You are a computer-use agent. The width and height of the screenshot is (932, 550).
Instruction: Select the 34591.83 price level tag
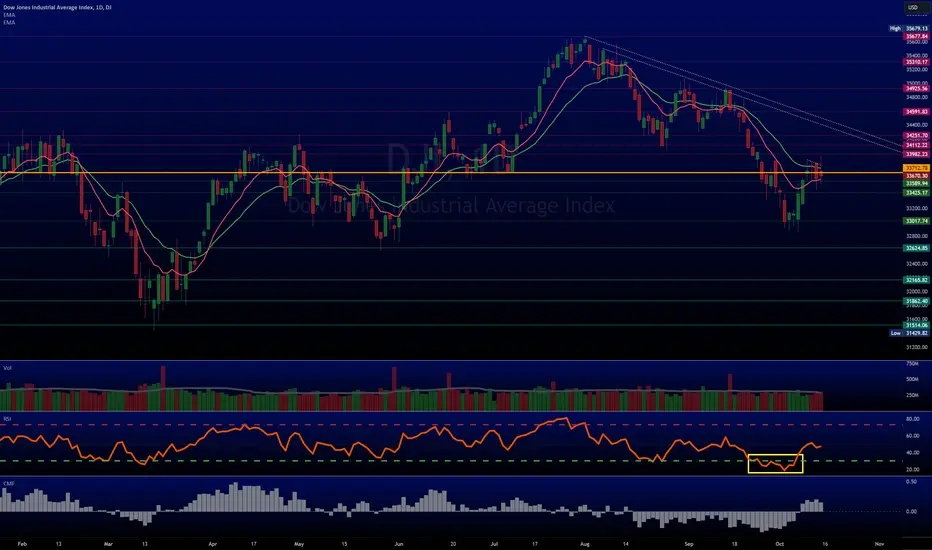click(916, 112)
